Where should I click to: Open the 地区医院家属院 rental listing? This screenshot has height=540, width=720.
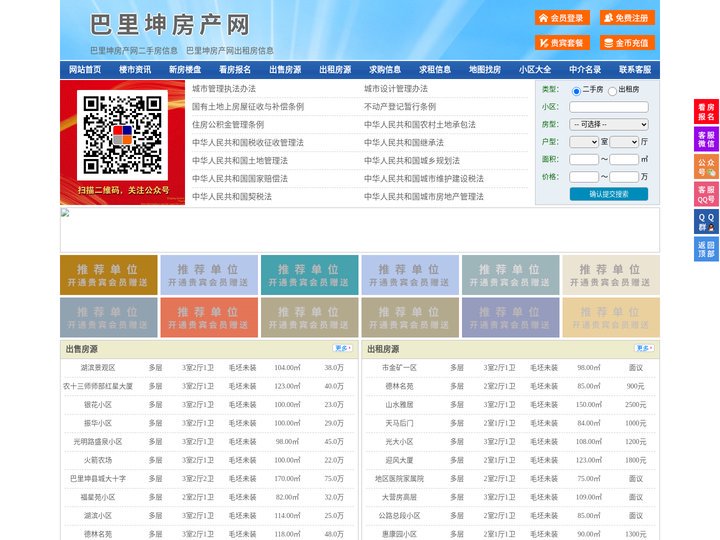coord(399,478)
